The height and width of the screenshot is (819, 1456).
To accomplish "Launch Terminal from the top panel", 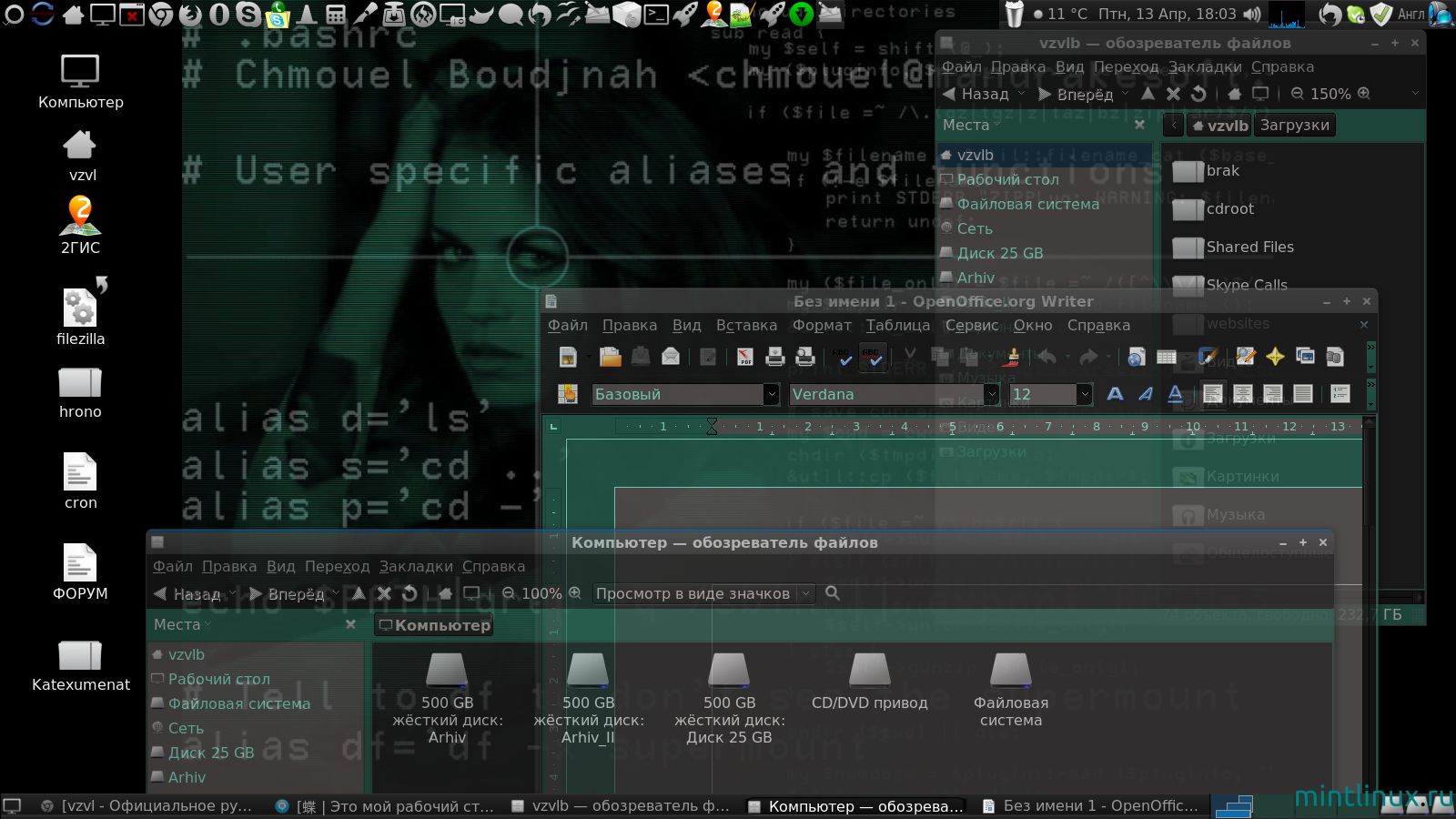I will [x=655, y=14].
